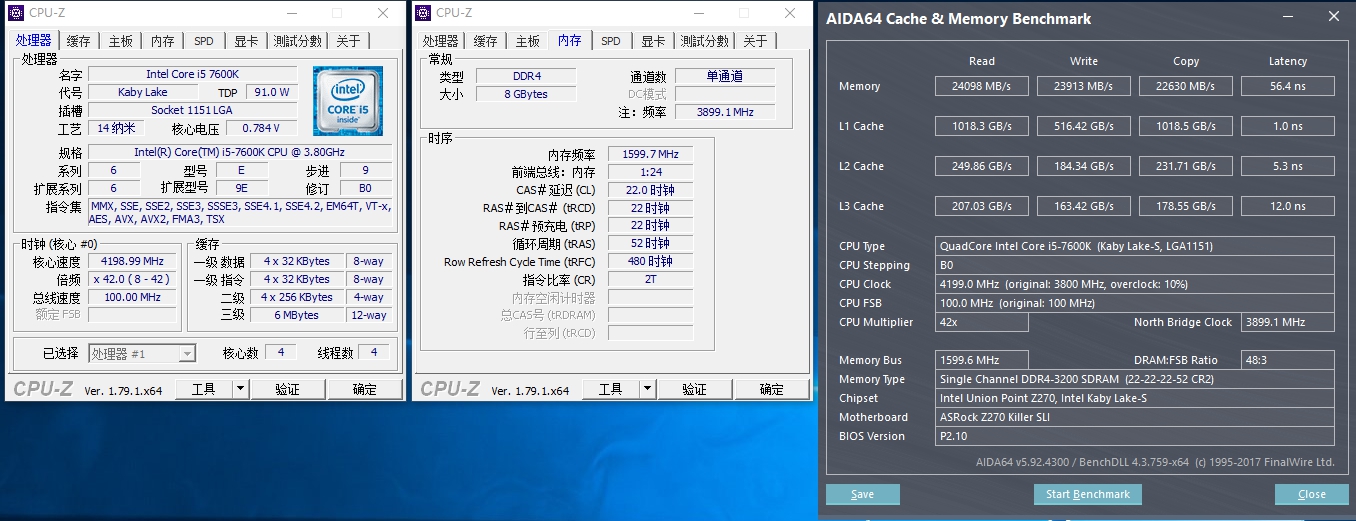Open the SPD tab in second CPU-Z window
This screenshot has height=521, width=1356.
coord(611,41)
